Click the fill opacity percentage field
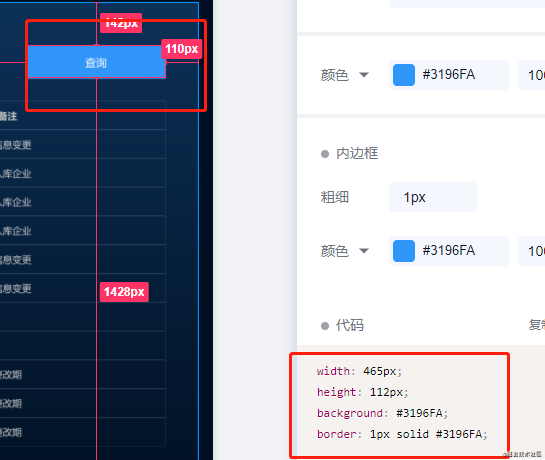 (531, 75)
